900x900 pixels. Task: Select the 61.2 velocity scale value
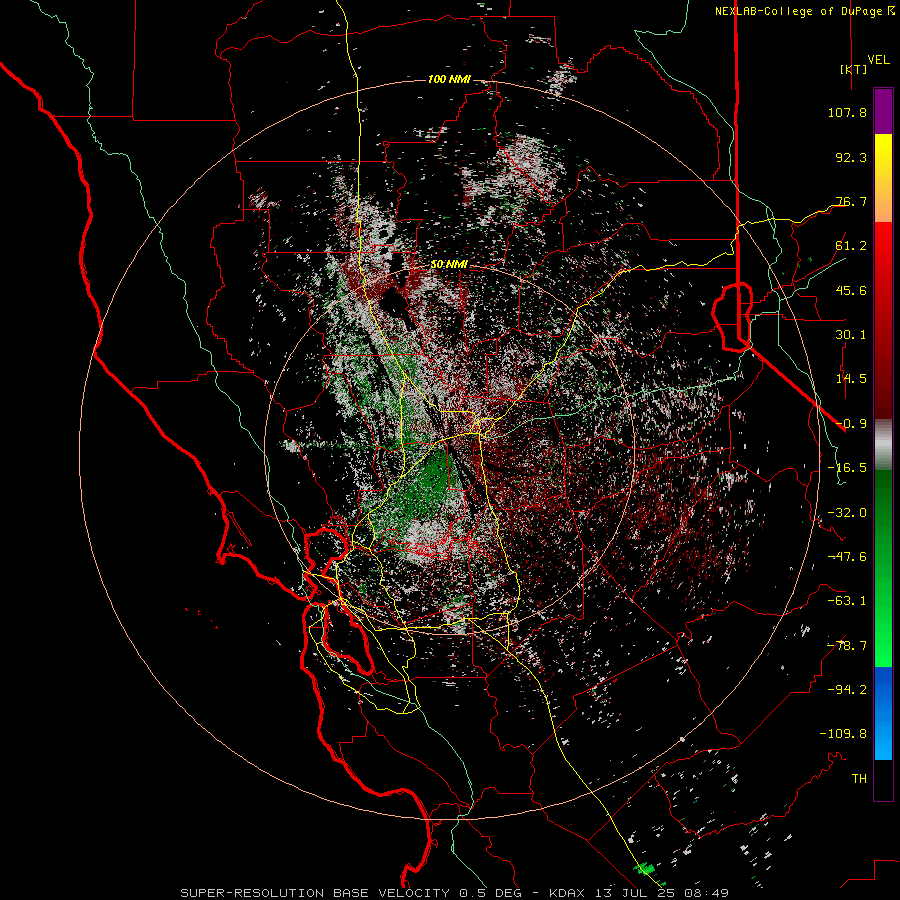[x=851, y=246]
